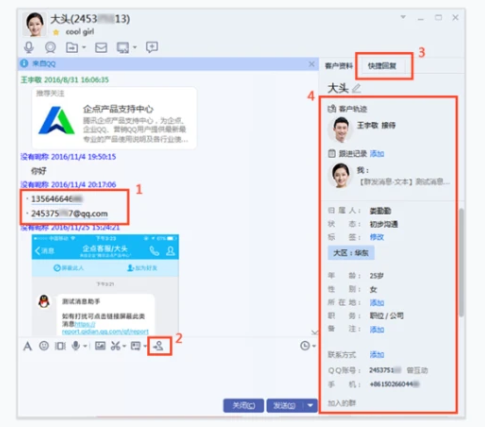Click the envelope mail icon
This screenshot has width=485, height=427.
[x=101, y=48]
